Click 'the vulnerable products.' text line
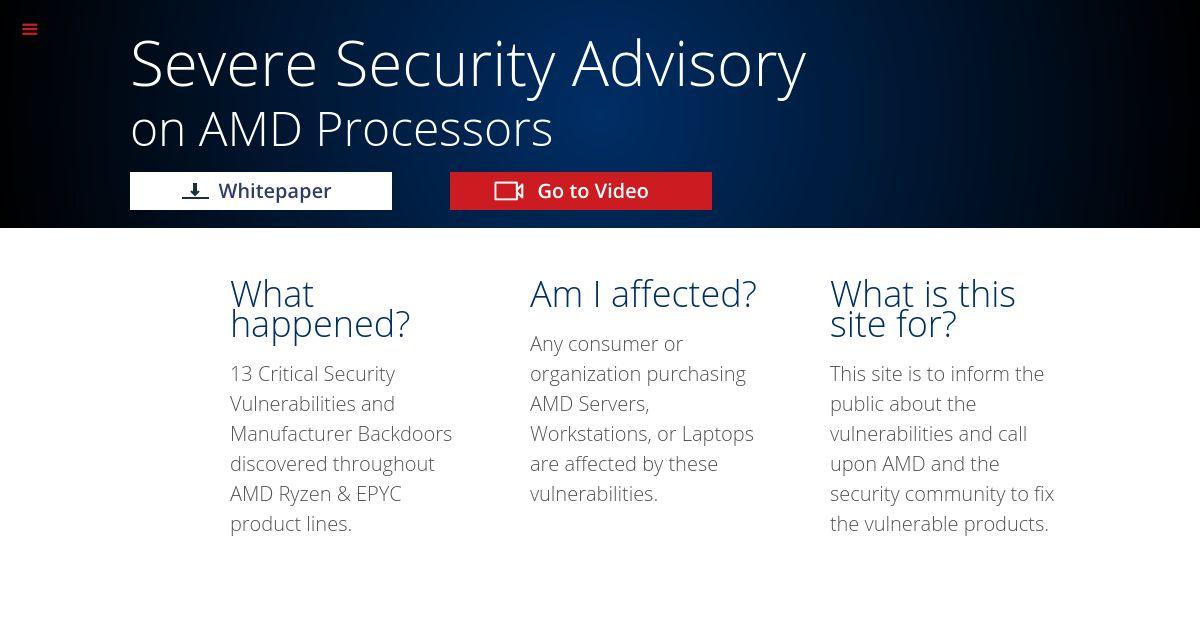Image resolution: width=1200 pixels, height=630 pixels. click(939, 524)
